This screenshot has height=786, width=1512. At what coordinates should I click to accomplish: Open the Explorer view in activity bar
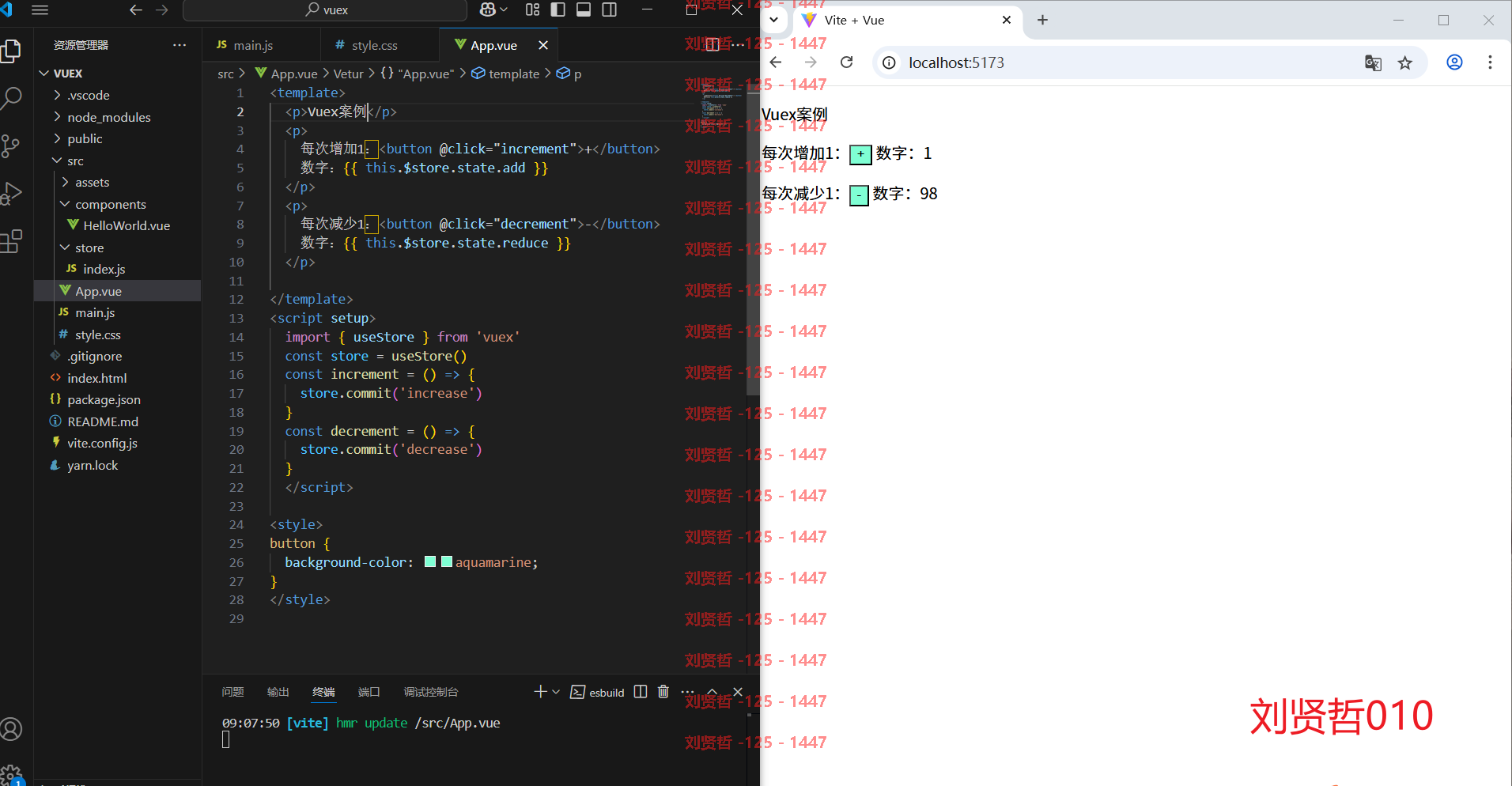(x=11, y=51)
